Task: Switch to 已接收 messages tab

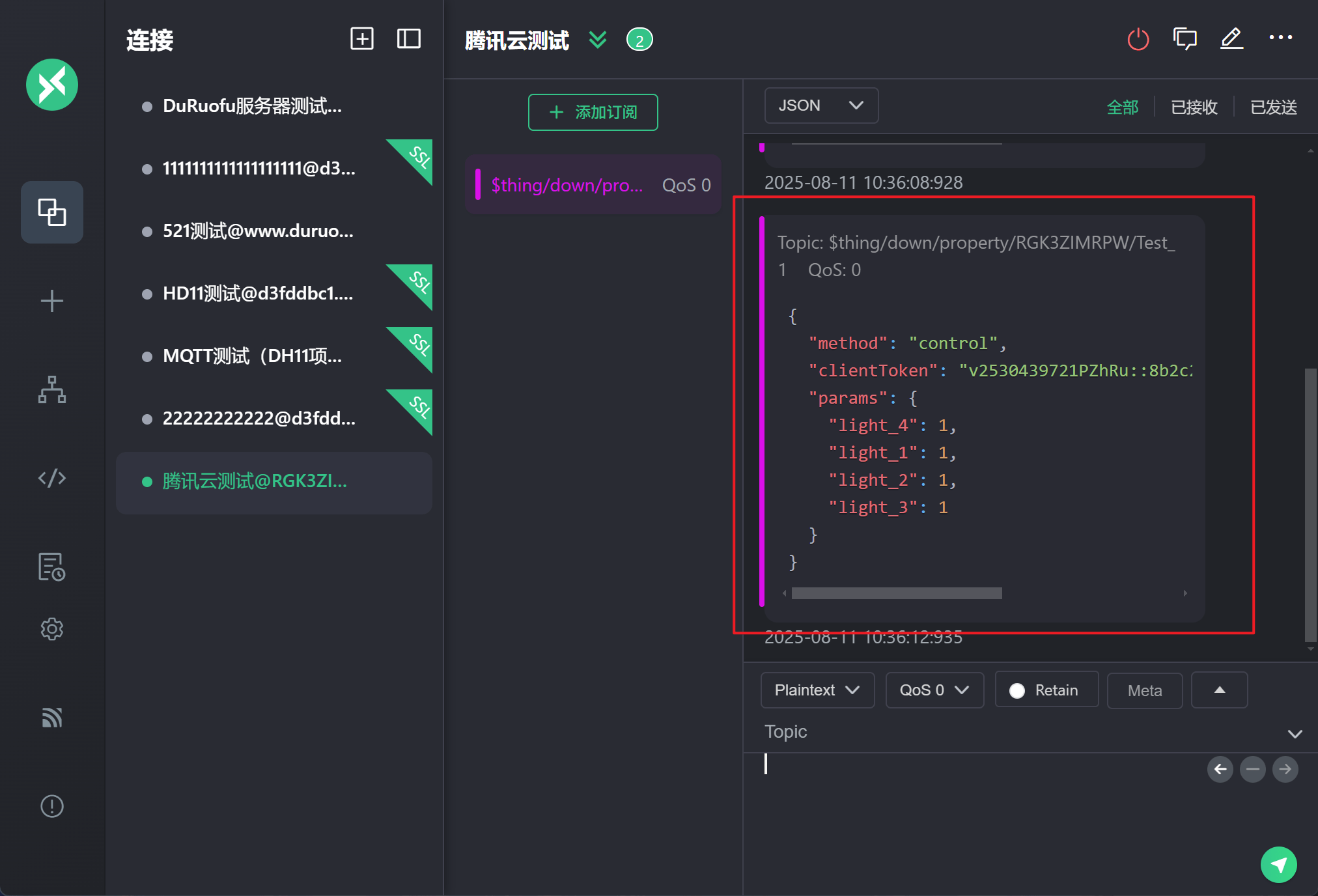Action: pos(1194,107)
